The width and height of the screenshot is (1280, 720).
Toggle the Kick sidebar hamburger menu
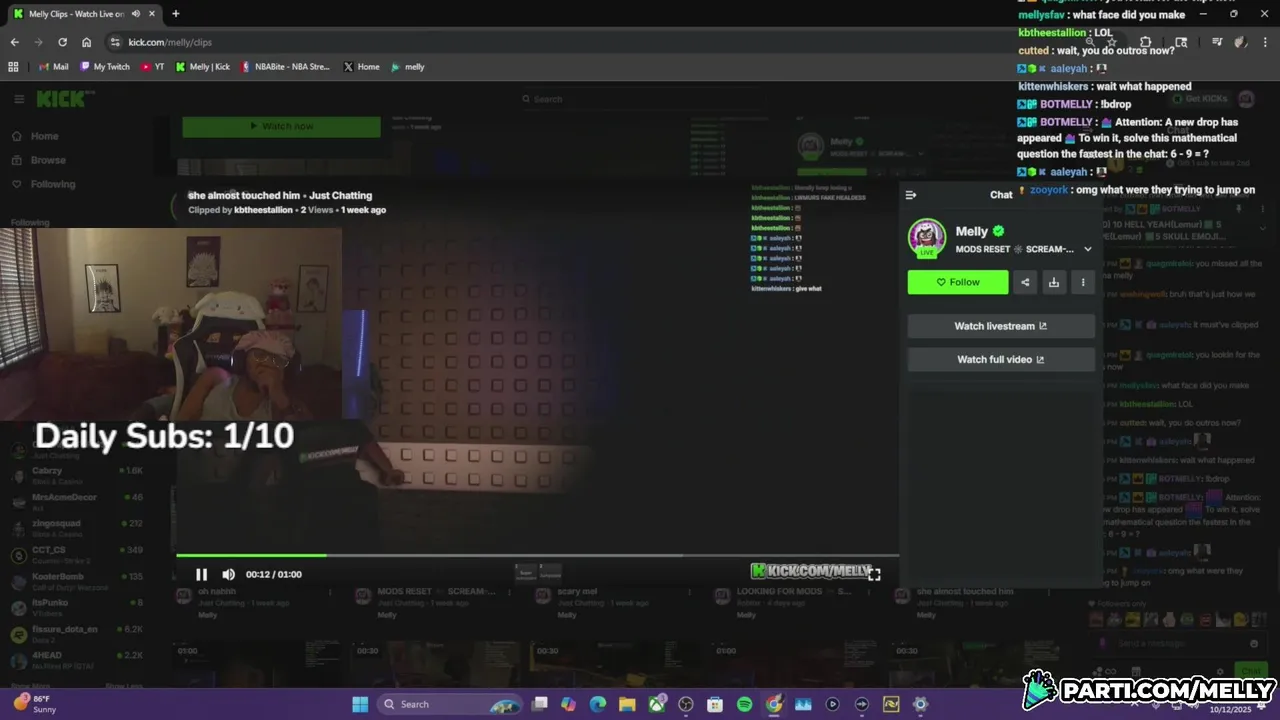19,99
